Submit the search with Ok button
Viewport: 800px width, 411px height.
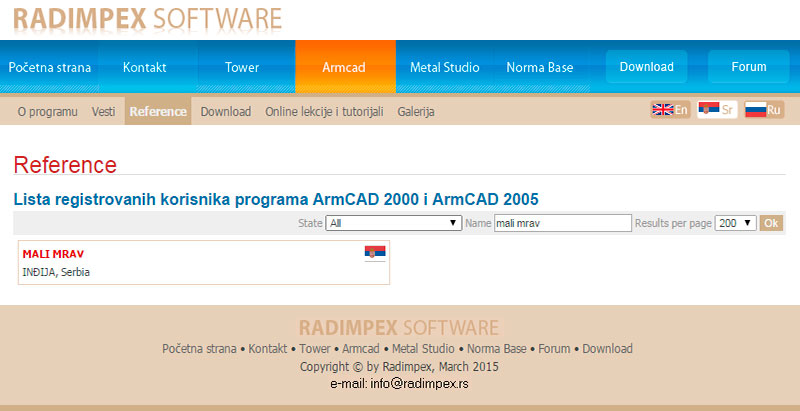point(771,223)
